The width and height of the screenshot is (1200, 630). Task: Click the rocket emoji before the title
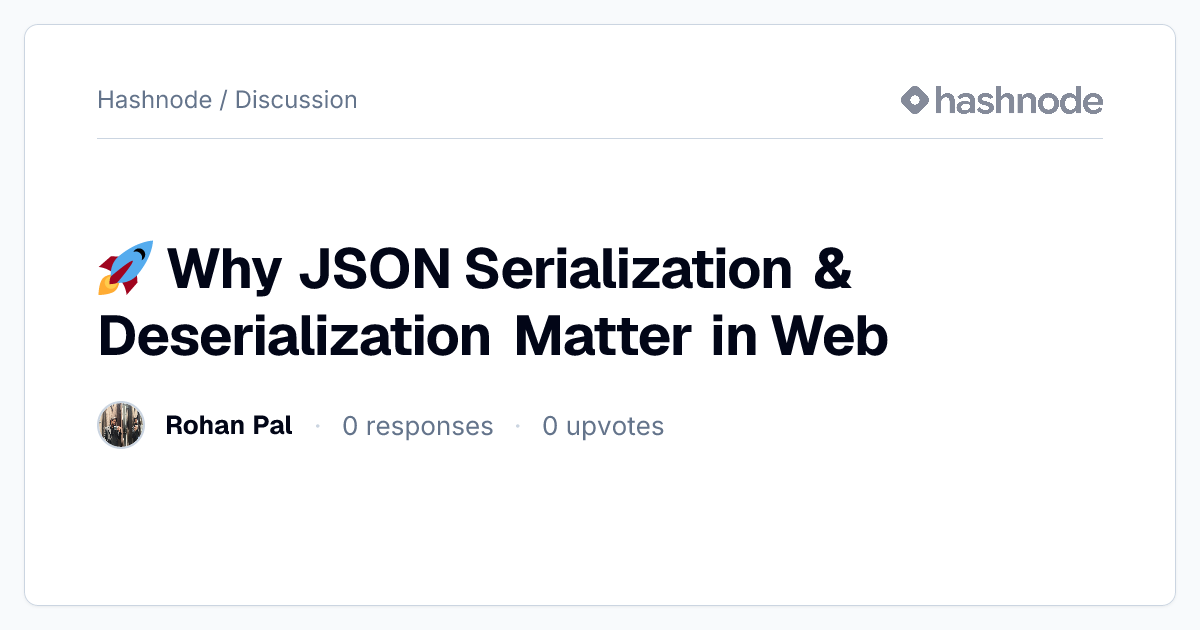pyautogui.click(x=125, y=268)
